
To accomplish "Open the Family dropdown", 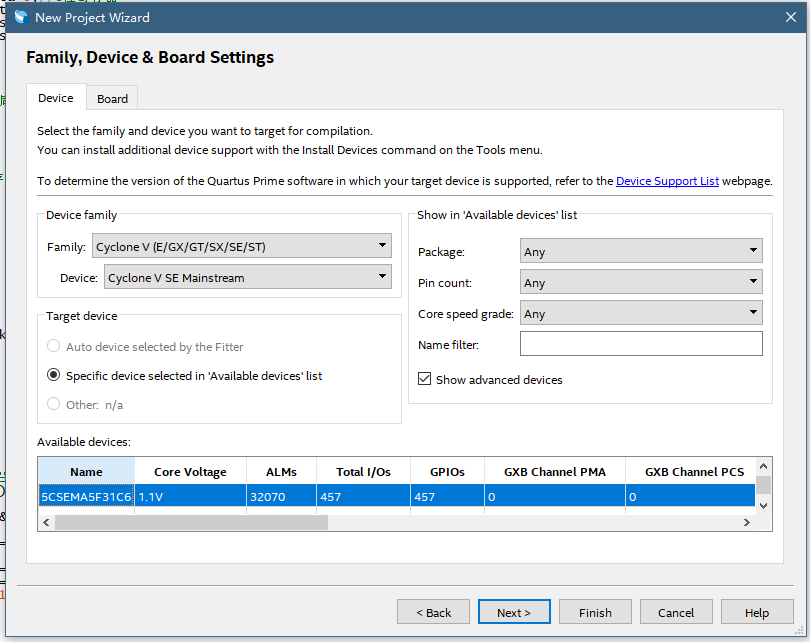I will [x=241, y=246].
